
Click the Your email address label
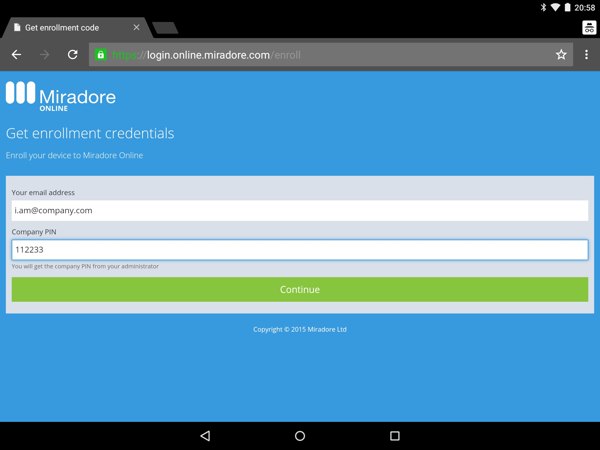point(43,192)
